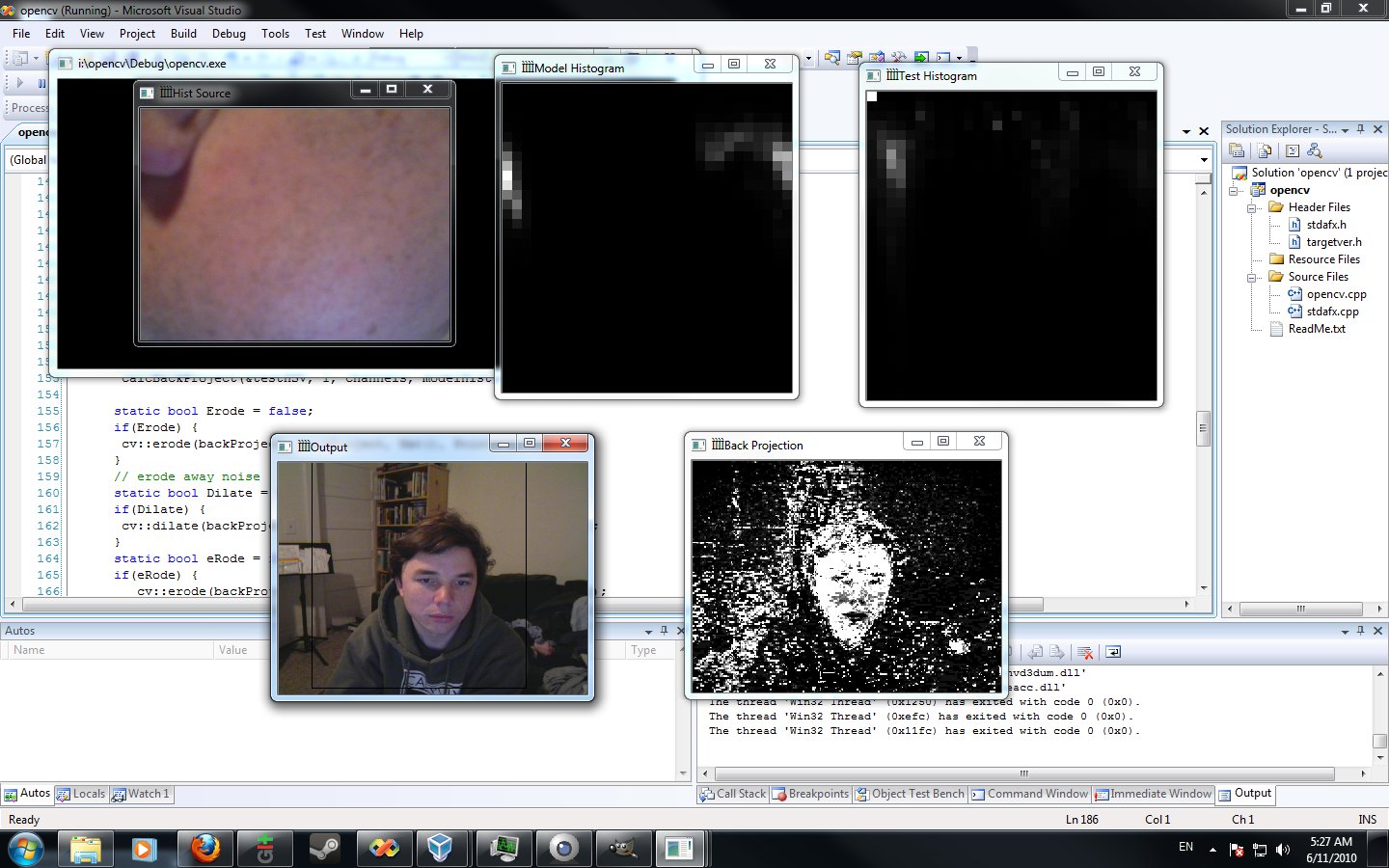Click the find-in-files magnifier toolbar icon
This screenshot has height=868, width=1389.
point(831,58)
